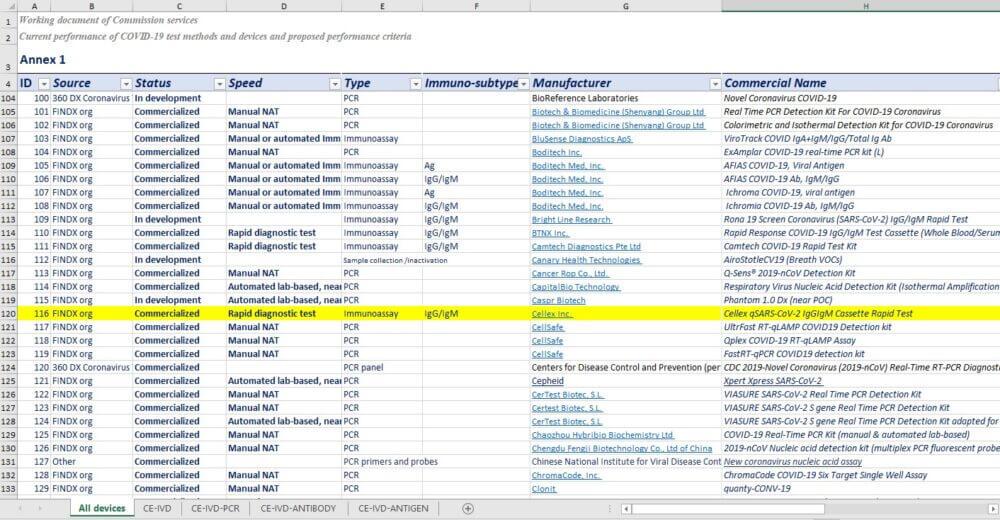Select the CE-IVD-ANTIGEN sheet tab
The image size is (1000, 520).
pos(395,509)
